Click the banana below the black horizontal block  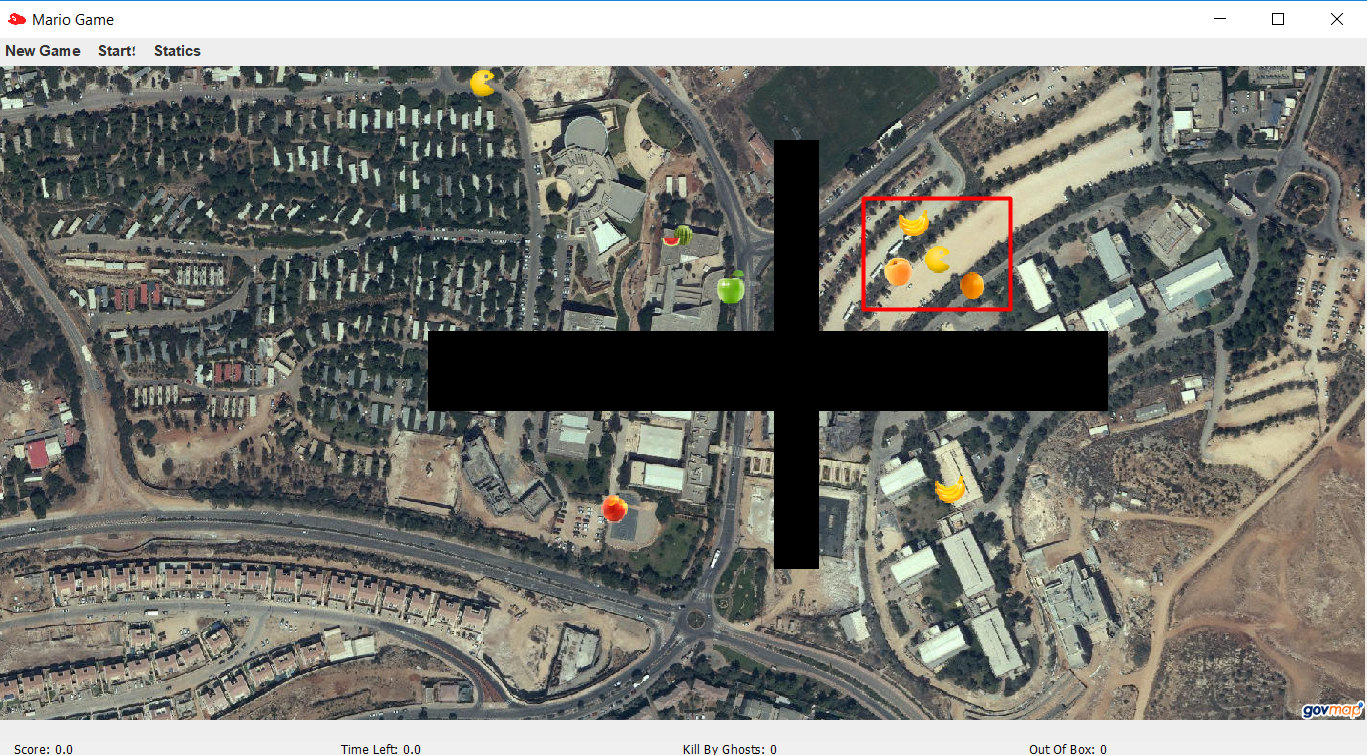pos(950,489)
